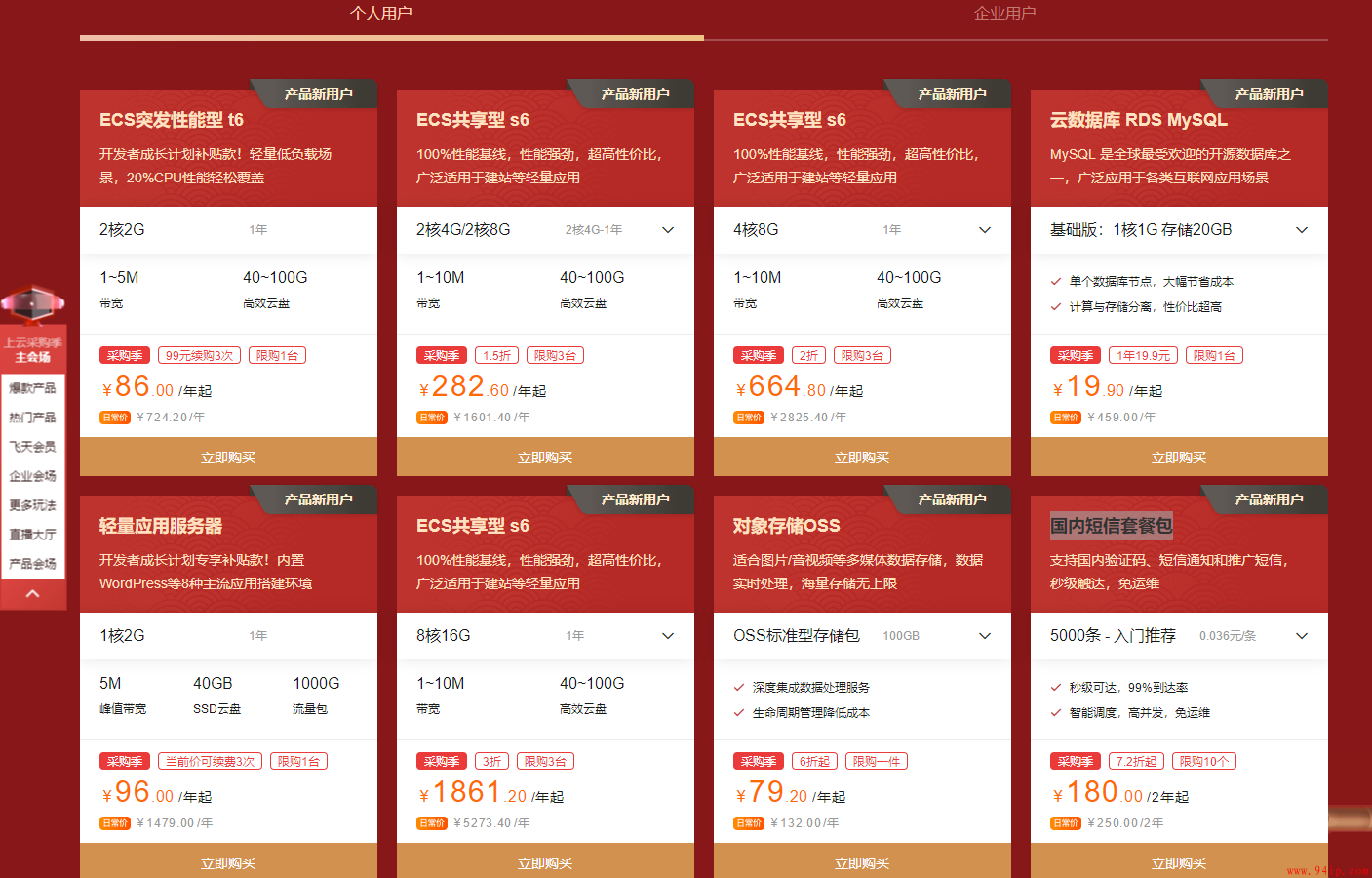This screenshot has height=878, width=1372.
Task: Click the 40GB SSD云盘 value
Action: [x=213, y=684]
